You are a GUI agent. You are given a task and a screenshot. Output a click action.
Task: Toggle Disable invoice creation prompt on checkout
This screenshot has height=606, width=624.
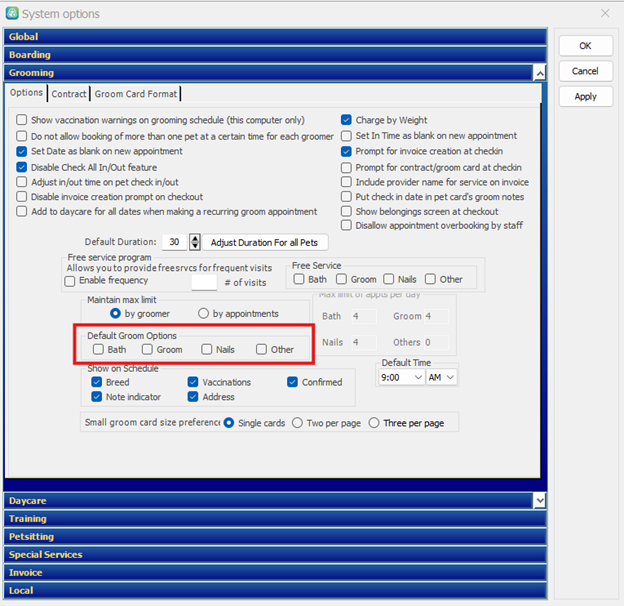tap(21, 197)
